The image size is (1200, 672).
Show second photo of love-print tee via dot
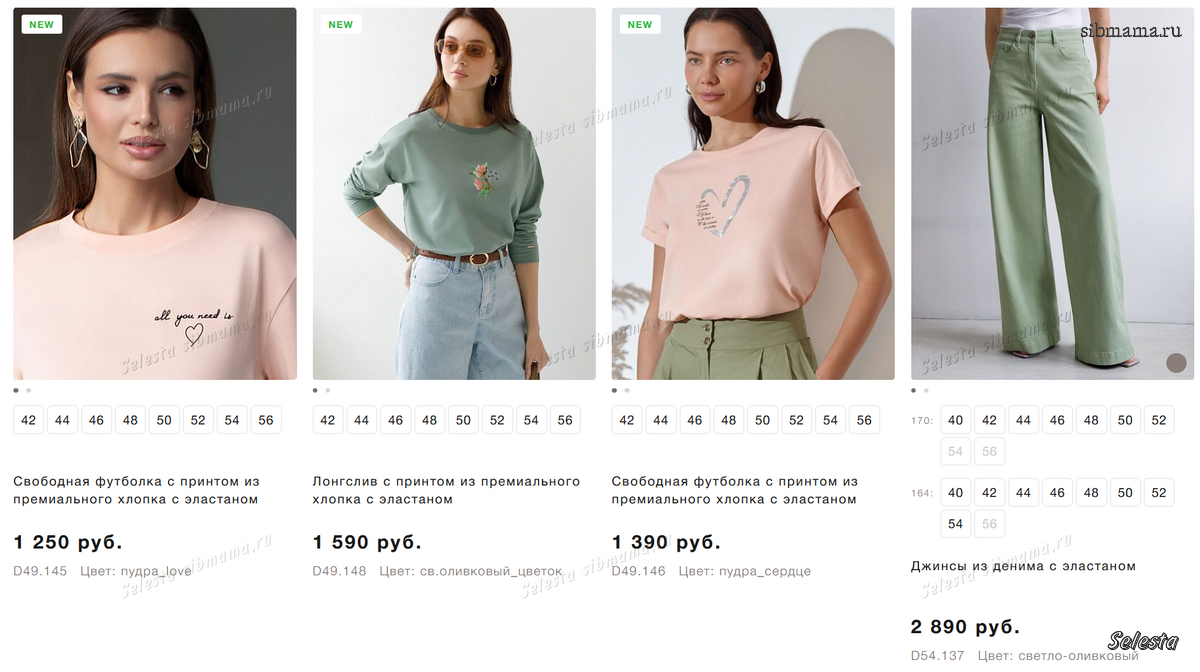click(28, 390)
